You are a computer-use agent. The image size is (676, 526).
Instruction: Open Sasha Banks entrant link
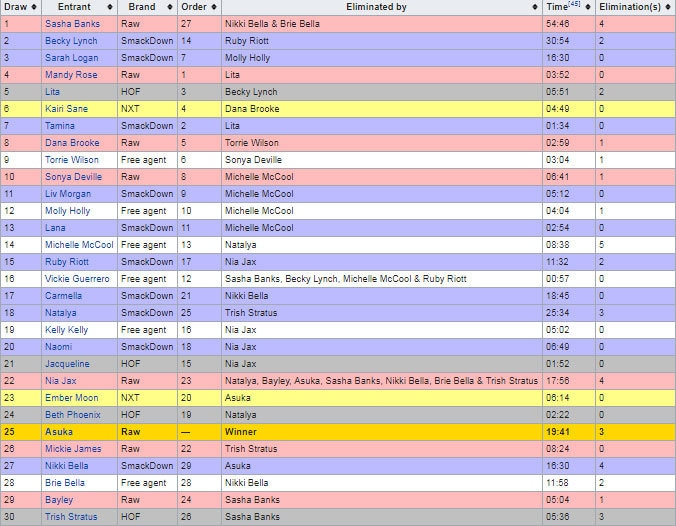tap(71, 22)
